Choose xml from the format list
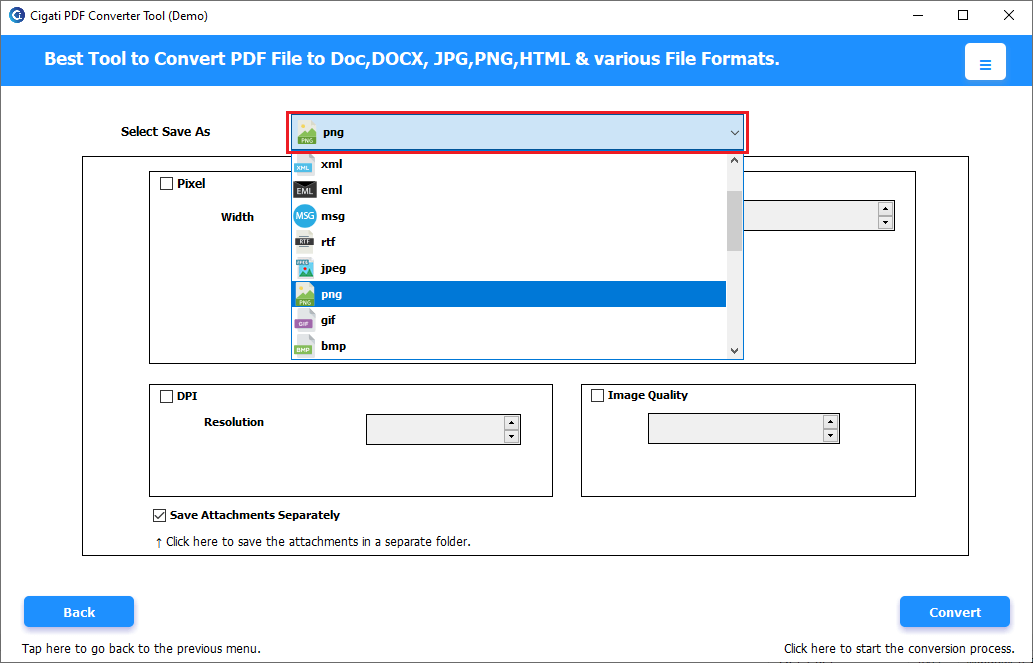Viewport: 1033px width, 663px height. pos(509,164)
